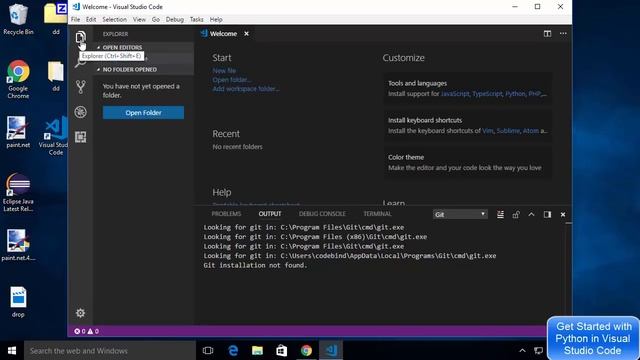The image size is (640, 360).
Task: Open Microsoft Edge from the taskbar
Action: tap(233, 351)
